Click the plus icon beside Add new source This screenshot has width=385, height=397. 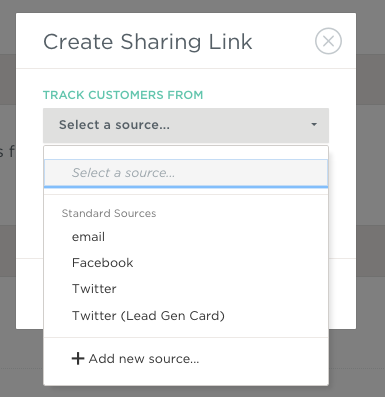coord(78,359)
